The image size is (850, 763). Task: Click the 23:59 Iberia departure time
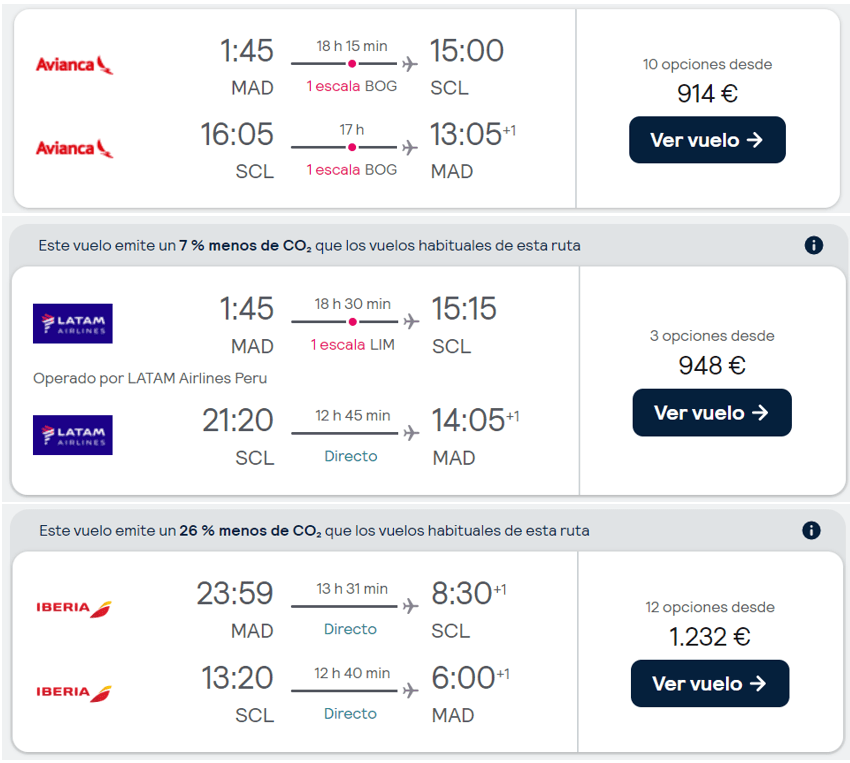234,594
